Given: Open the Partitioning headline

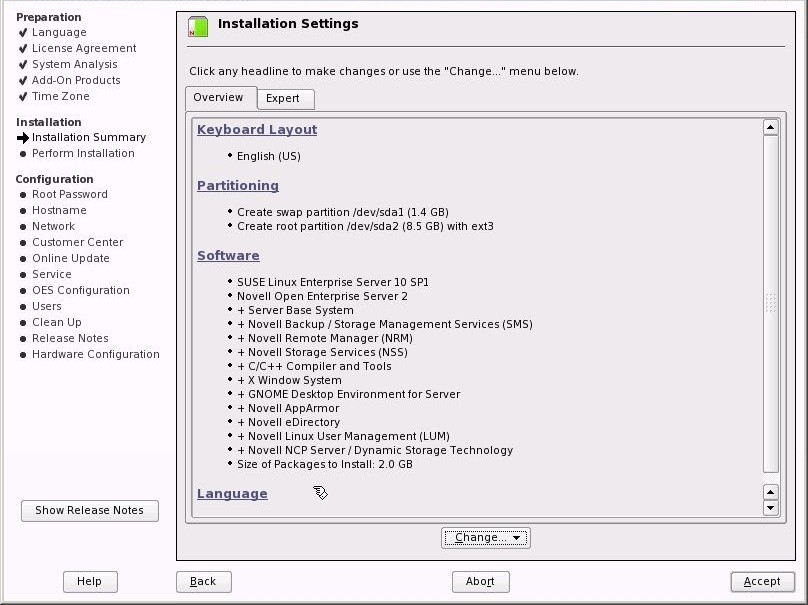Looking at the screenshot, I should [238, 186].
